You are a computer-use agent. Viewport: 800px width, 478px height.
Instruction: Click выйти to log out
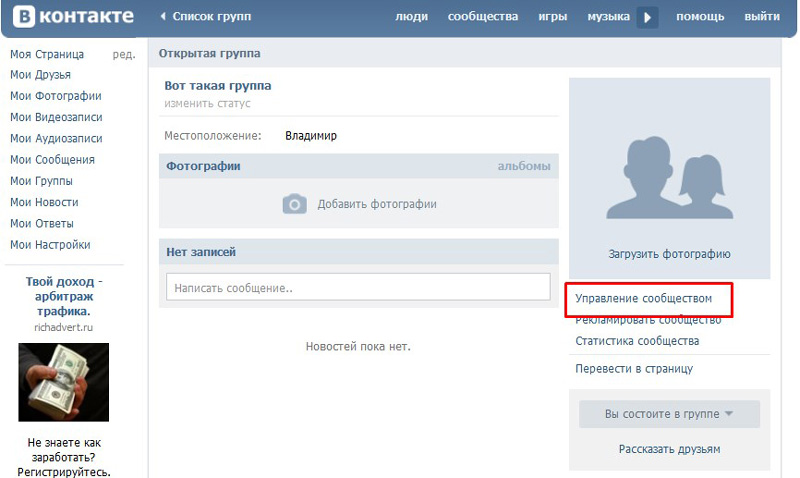click(762, 16)
